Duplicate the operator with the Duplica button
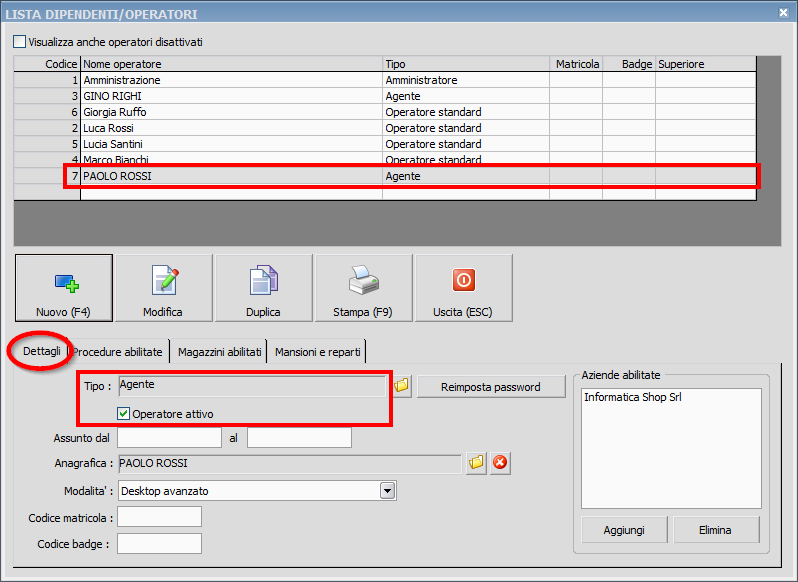 263,288
